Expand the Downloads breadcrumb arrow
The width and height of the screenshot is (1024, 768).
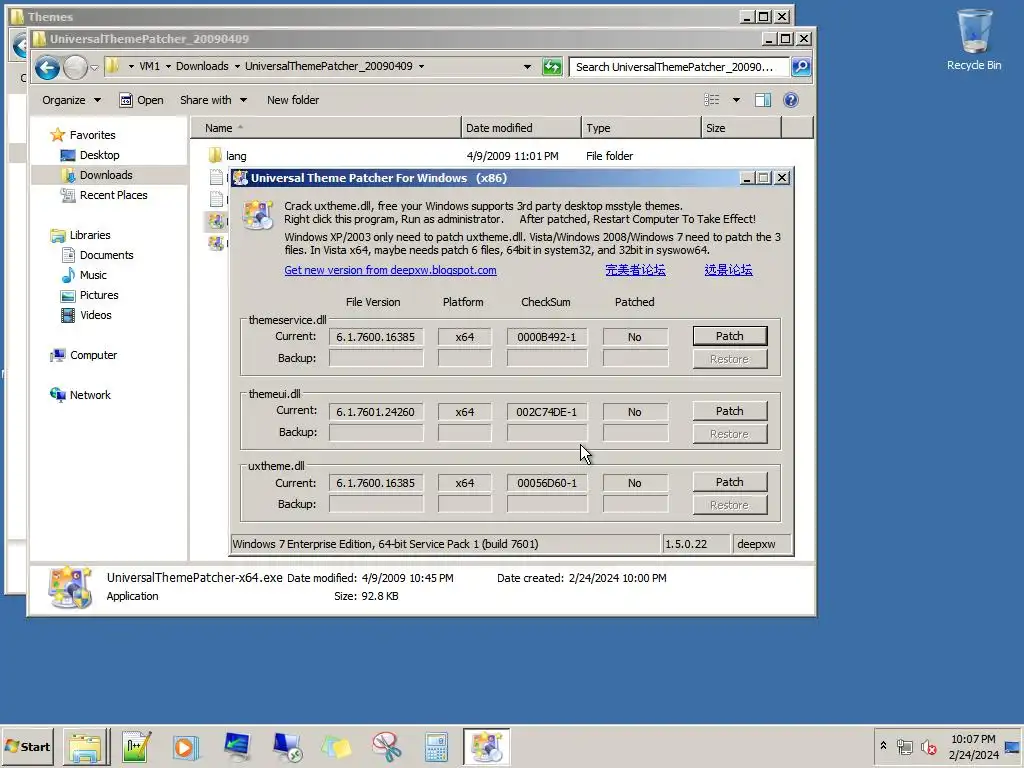coord(237,67)
